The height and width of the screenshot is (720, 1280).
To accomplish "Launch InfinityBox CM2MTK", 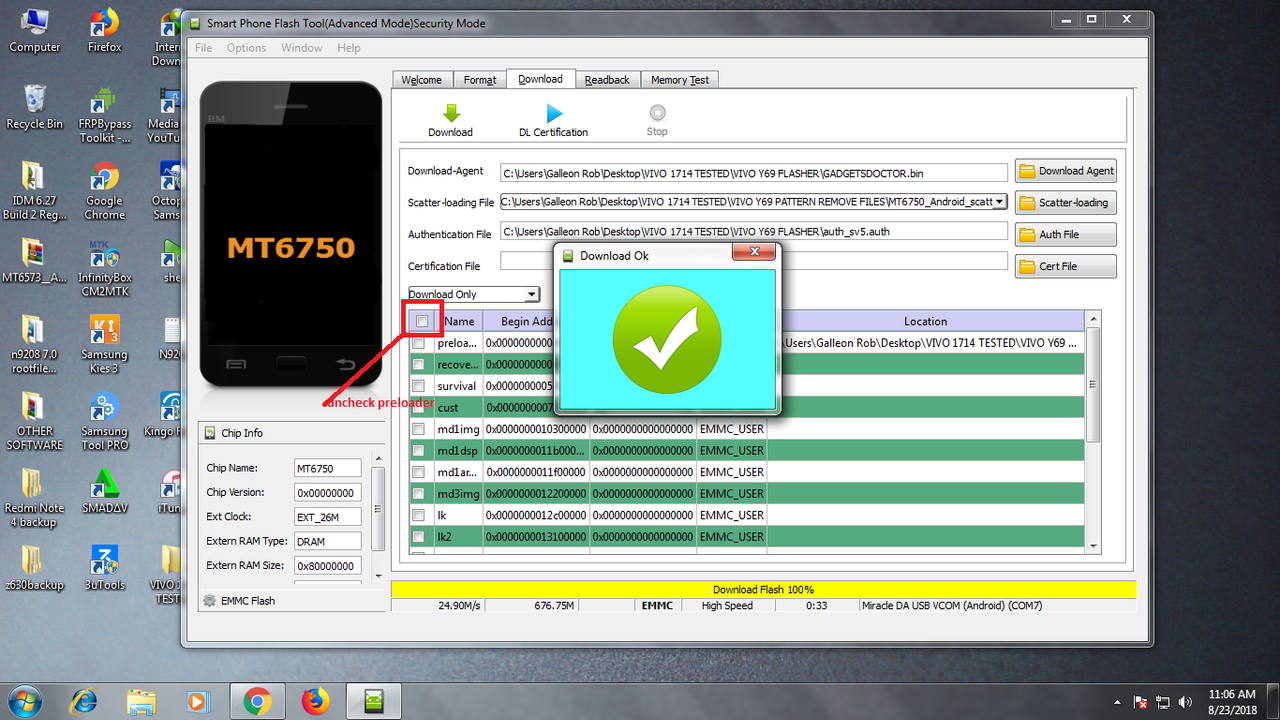I will click(104, 268).
